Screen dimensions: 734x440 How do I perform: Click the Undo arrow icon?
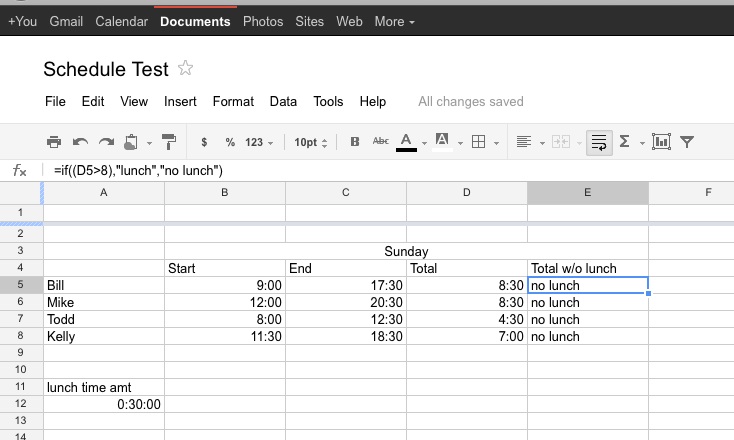pyautogui.click(x=80, y=143)
